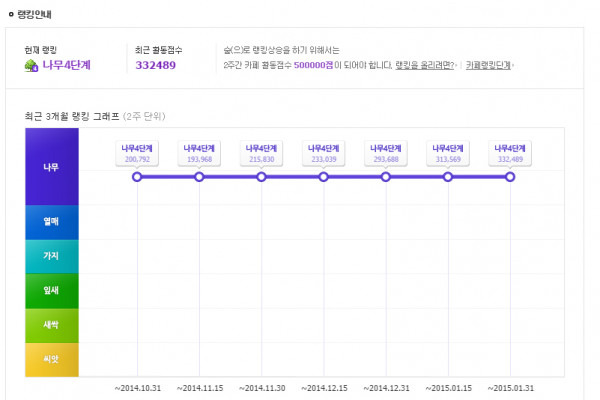Click the 현재 랭킹 label
Image resolution: width=600 pixels, height=400 pixels.
[x=41, y=50]
